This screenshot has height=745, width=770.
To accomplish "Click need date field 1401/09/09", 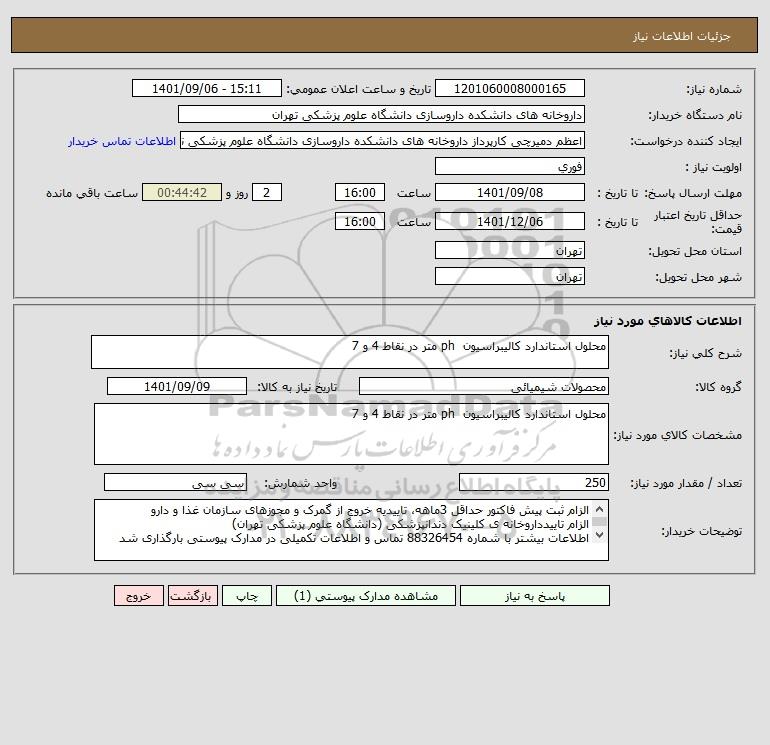I will 177,386.
